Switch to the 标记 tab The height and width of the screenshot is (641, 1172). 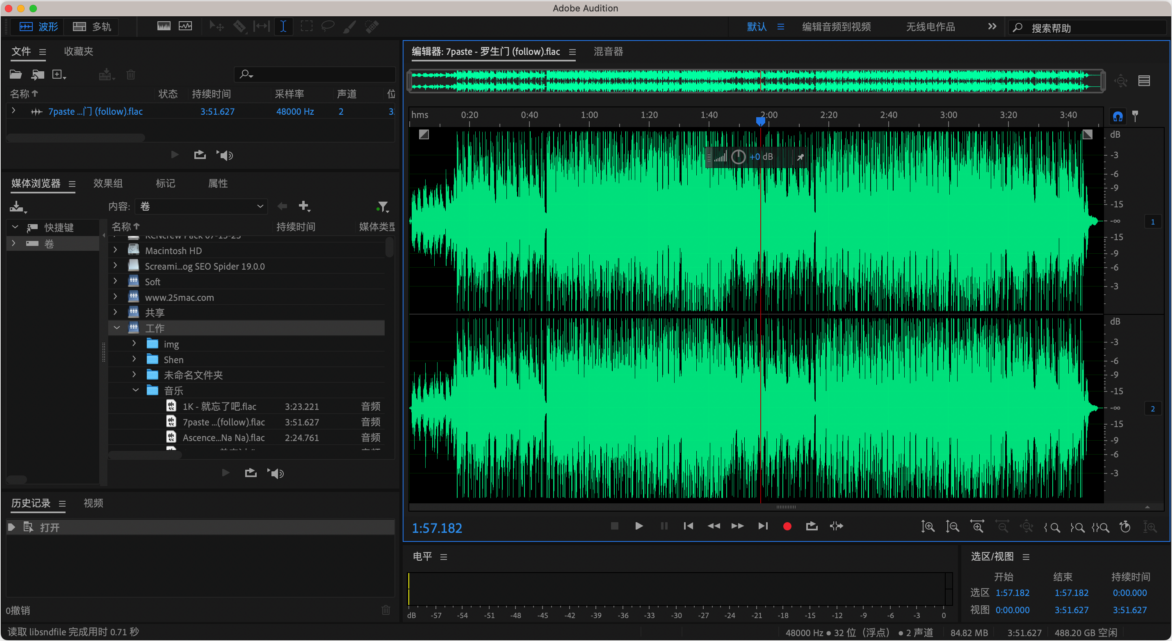[x=165, y=183]
